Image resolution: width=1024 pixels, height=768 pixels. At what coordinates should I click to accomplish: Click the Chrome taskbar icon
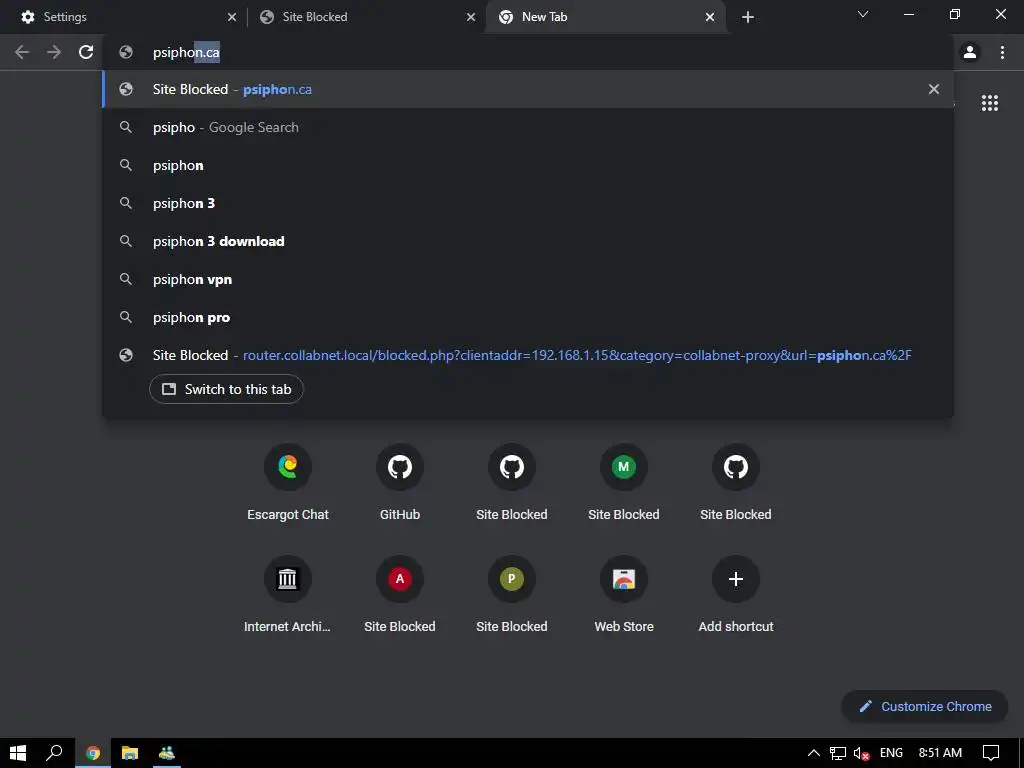93,753
